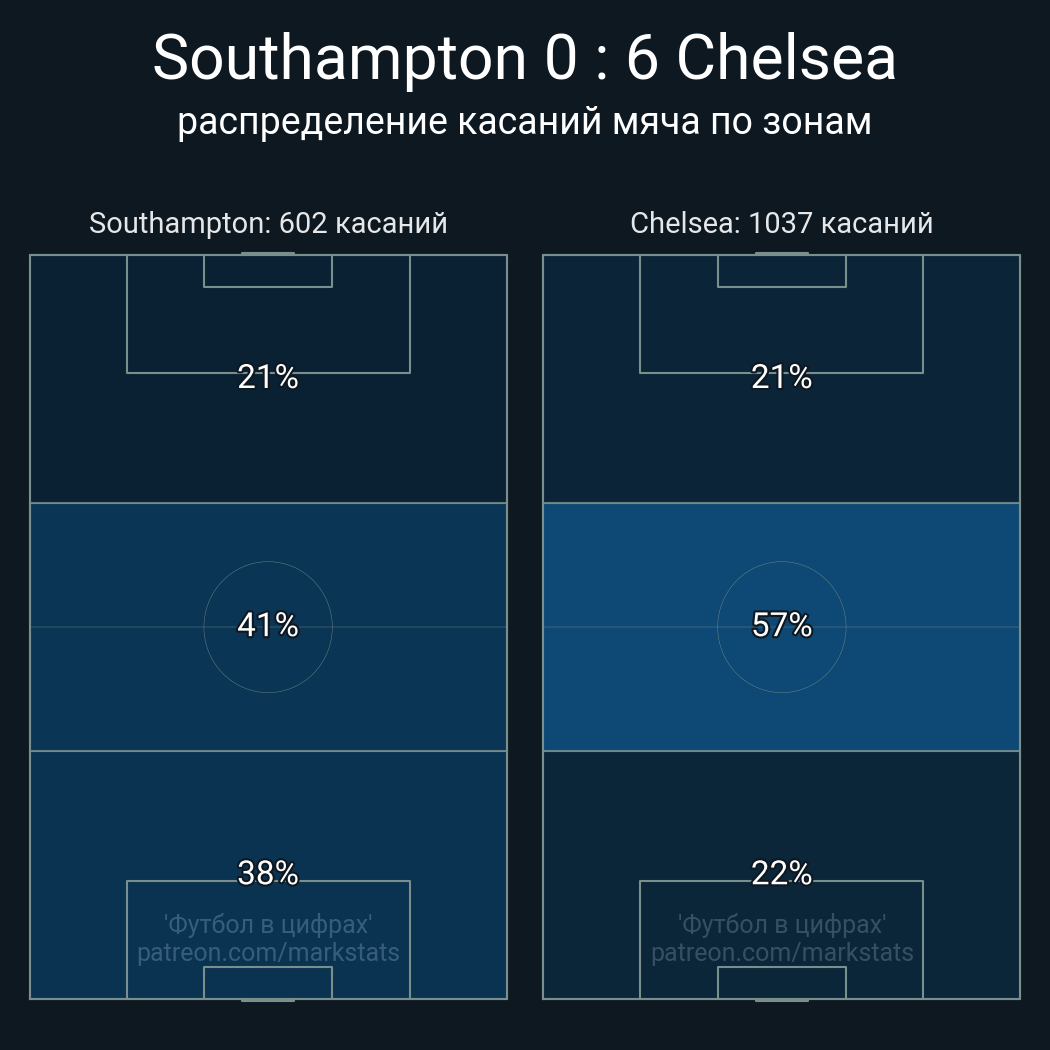This screenshot has width=1050, height=1050.
Task: Open patreon.com/markstats link on Chelsea pitch
Action: [782, 953]
